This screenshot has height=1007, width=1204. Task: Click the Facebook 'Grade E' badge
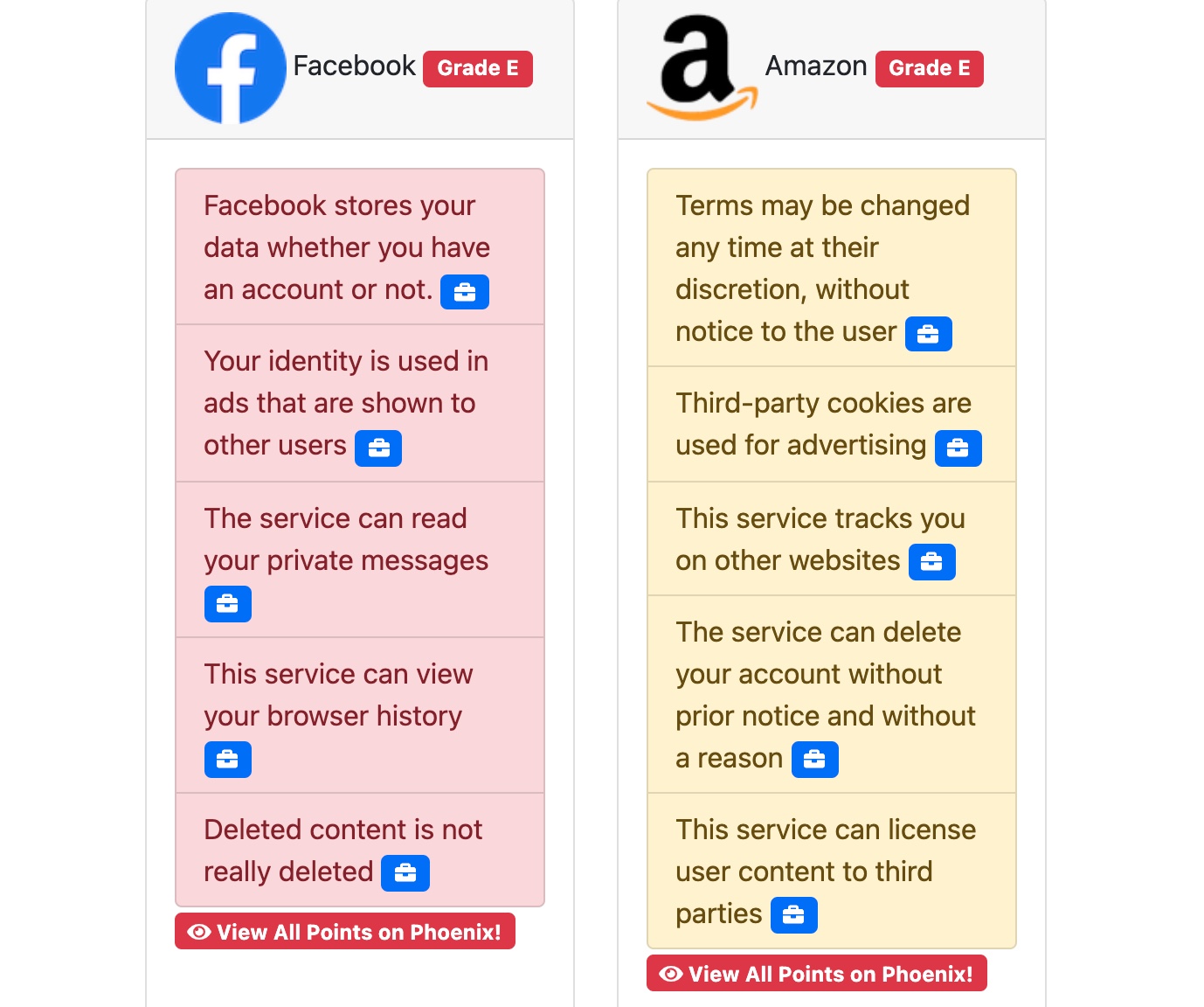(477, 69)
